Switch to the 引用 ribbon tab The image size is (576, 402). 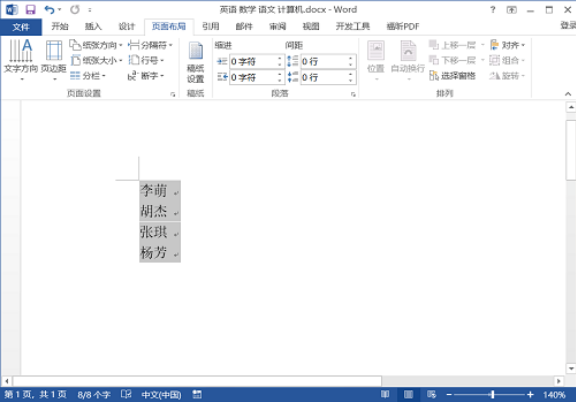click(210, 26)
